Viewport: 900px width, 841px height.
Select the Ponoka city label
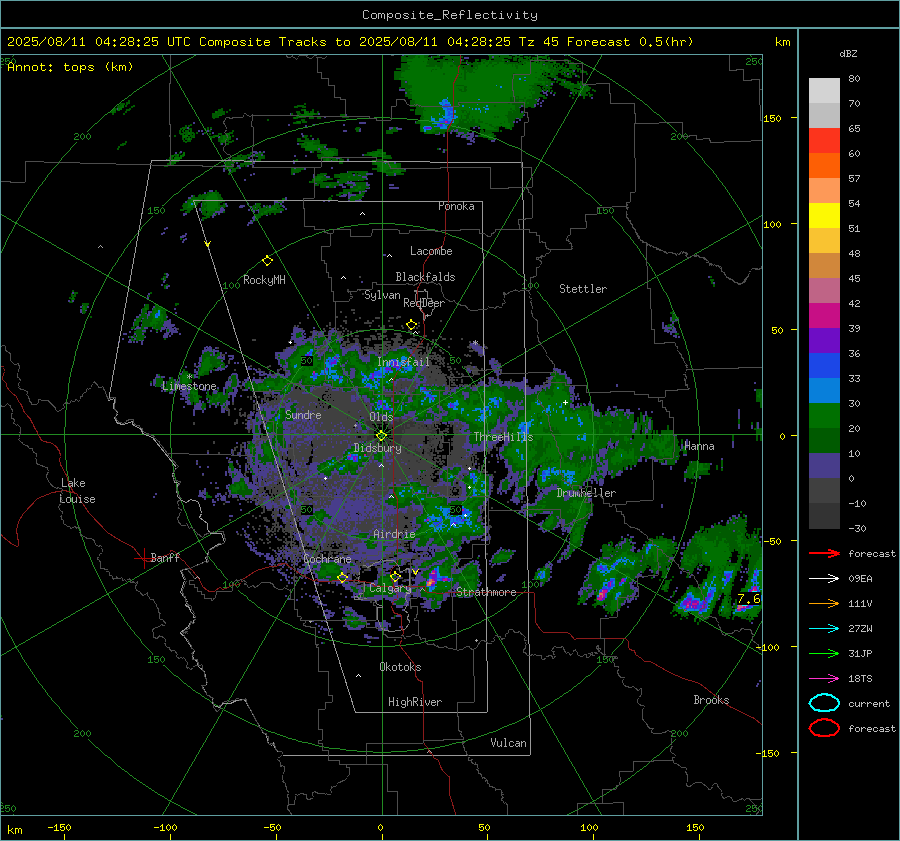(456, 206)
